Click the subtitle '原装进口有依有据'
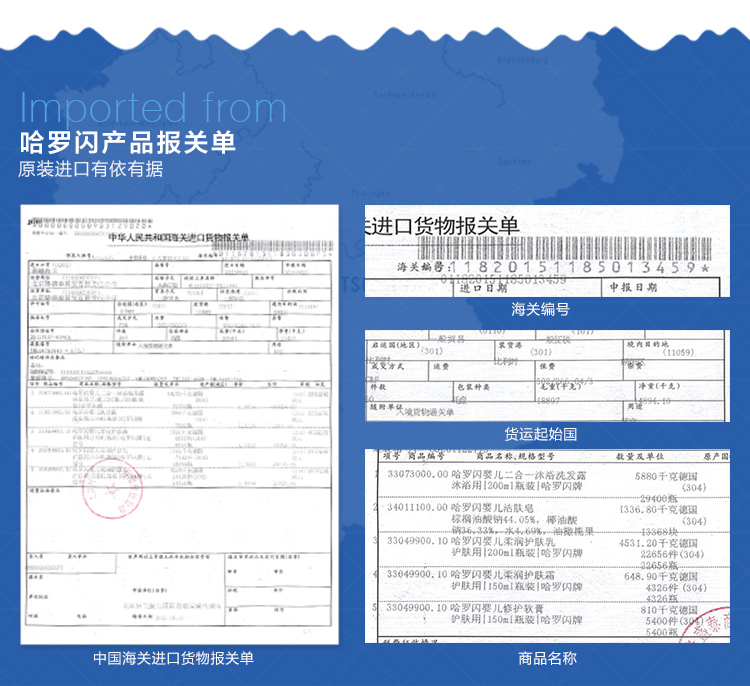The height and width of the screenshot is (686, 750). click(x=91, y=169)
